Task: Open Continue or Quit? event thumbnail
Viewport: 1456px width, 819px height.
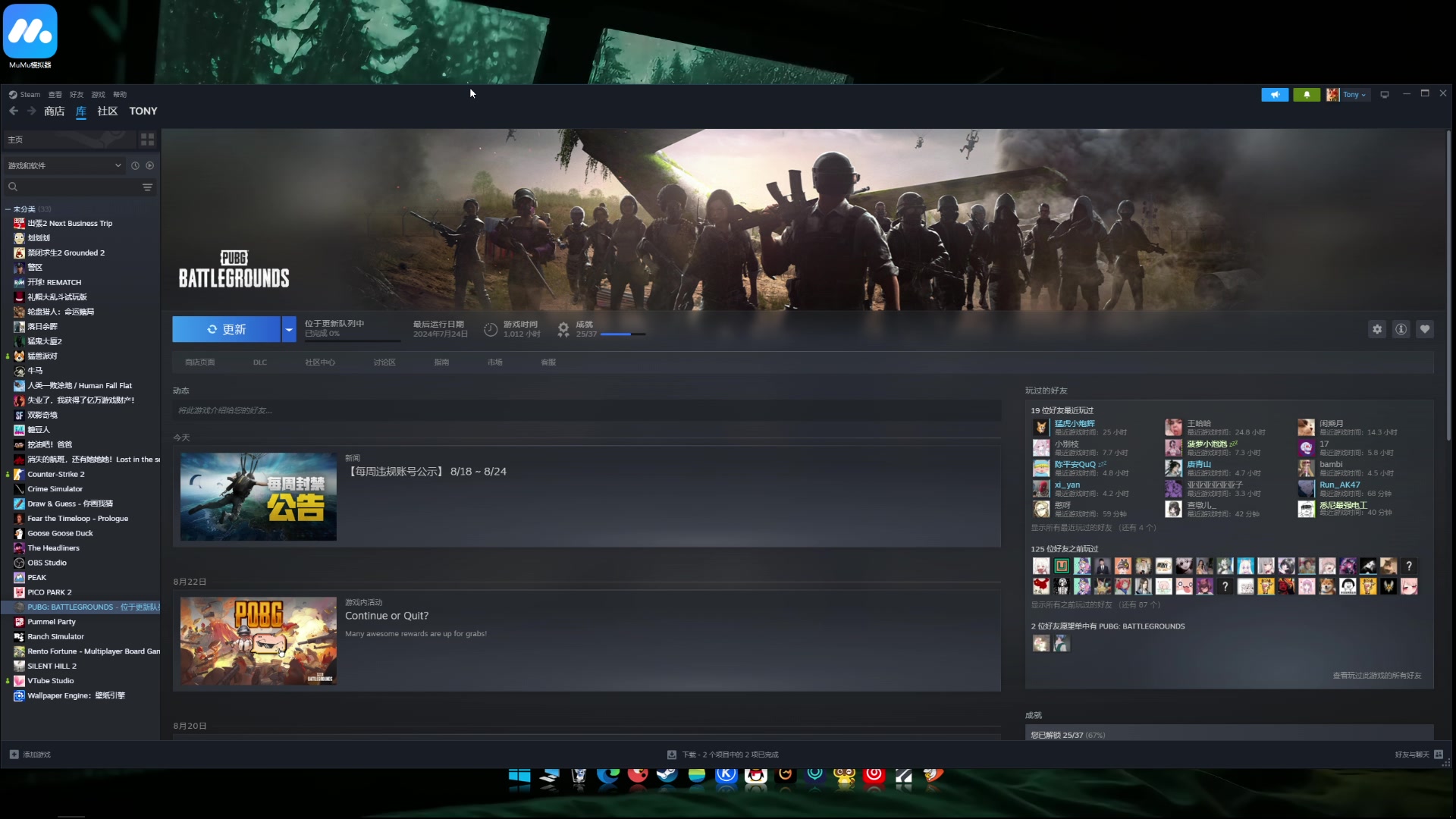Action: (259, 641)
